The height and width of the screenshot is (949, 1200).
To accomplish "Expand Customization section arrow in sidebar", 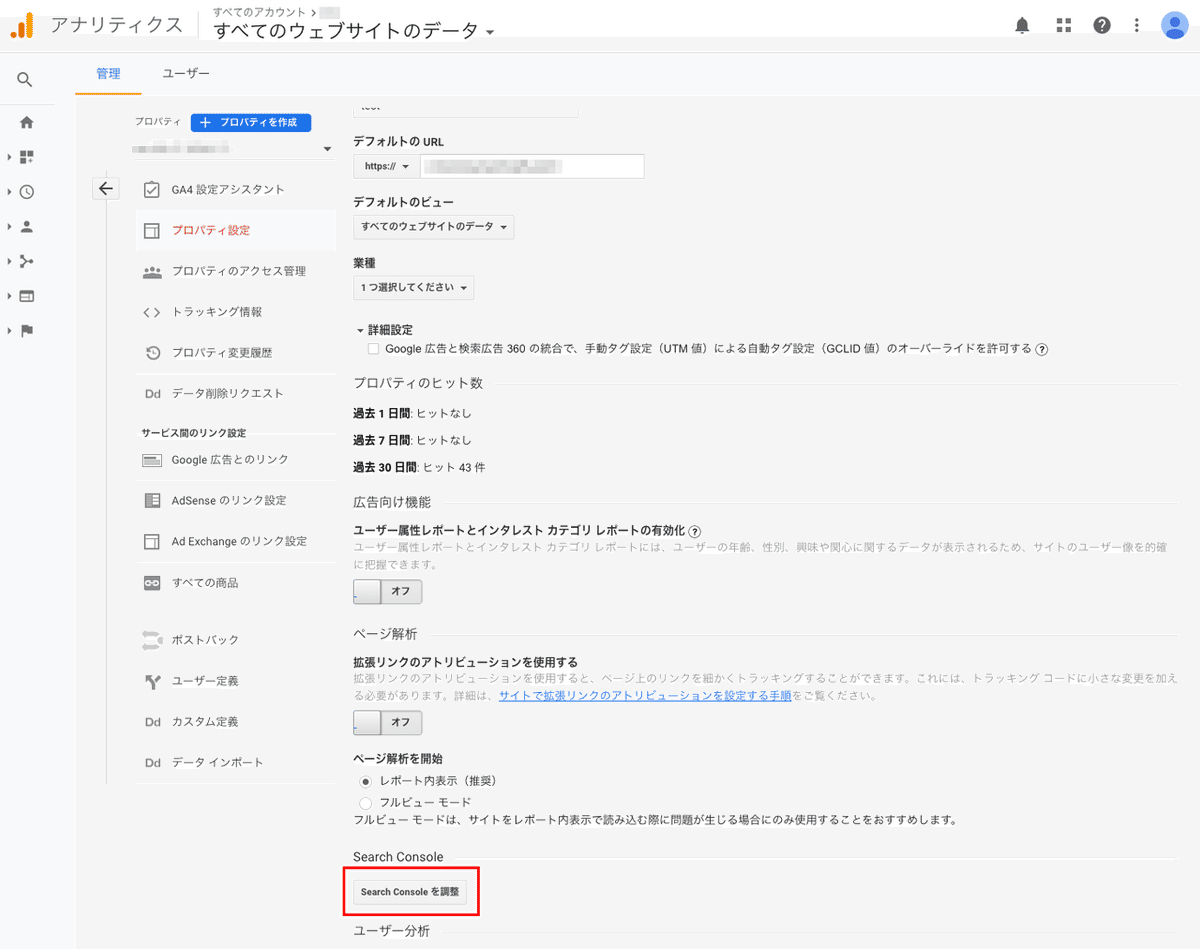I will (9, 157).
